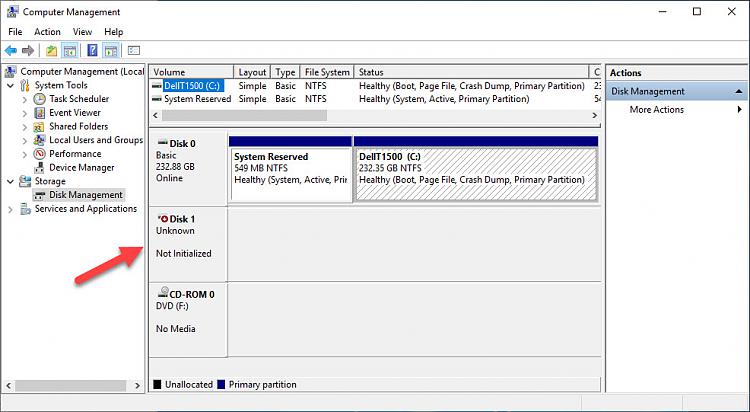Sort by the Volume column header

[192, 72]
